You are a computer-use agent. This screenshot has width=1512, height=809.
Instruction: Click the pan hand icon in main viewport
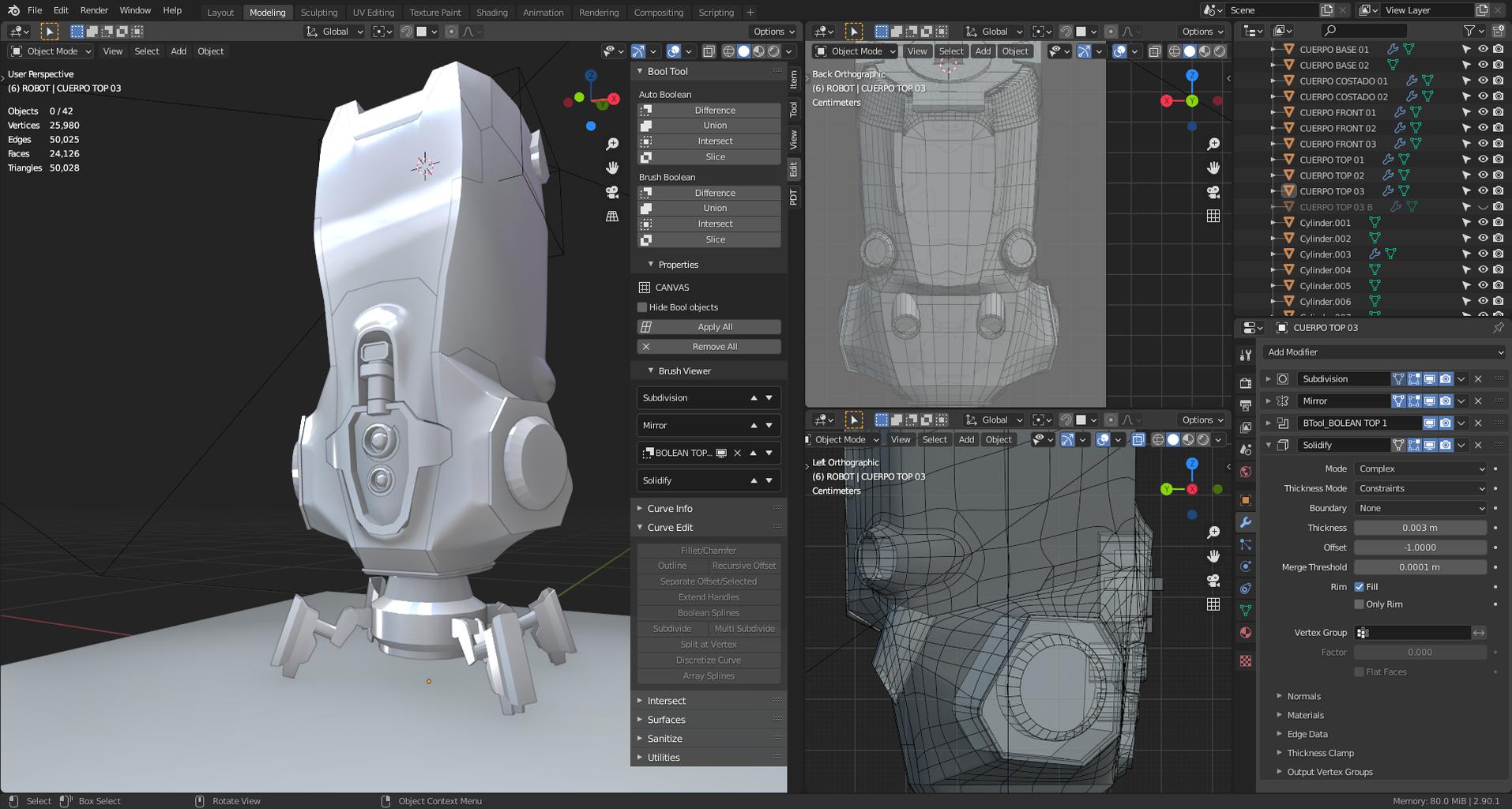click(612, 167)
